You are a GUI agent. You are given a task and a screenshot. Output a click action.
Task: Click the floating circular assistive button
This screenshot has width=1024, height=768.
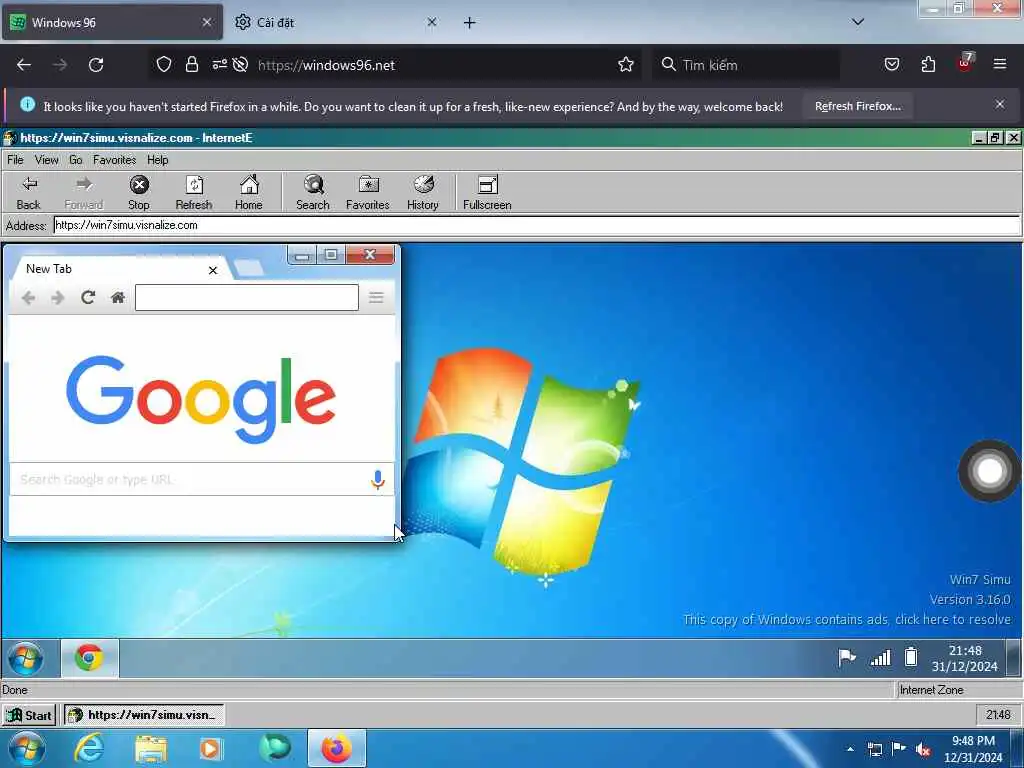click(989, 471)
